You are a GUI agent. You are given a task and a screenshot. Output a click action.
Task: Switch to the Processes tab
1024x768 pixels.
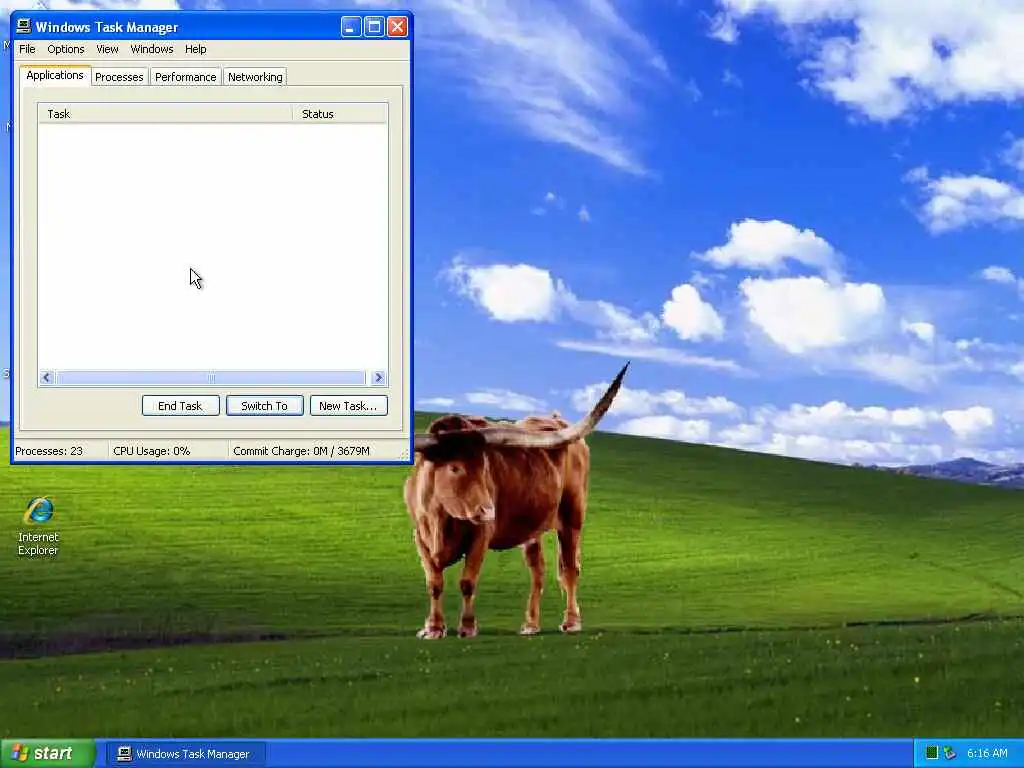119,77
